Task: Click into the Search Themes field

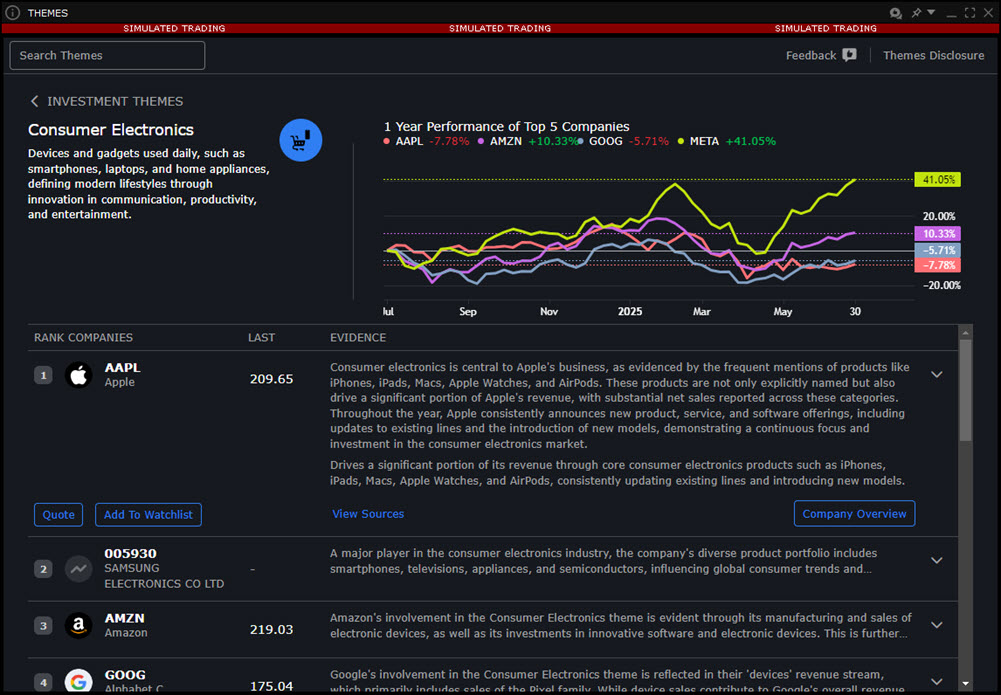Action: (x=107, y=56)
